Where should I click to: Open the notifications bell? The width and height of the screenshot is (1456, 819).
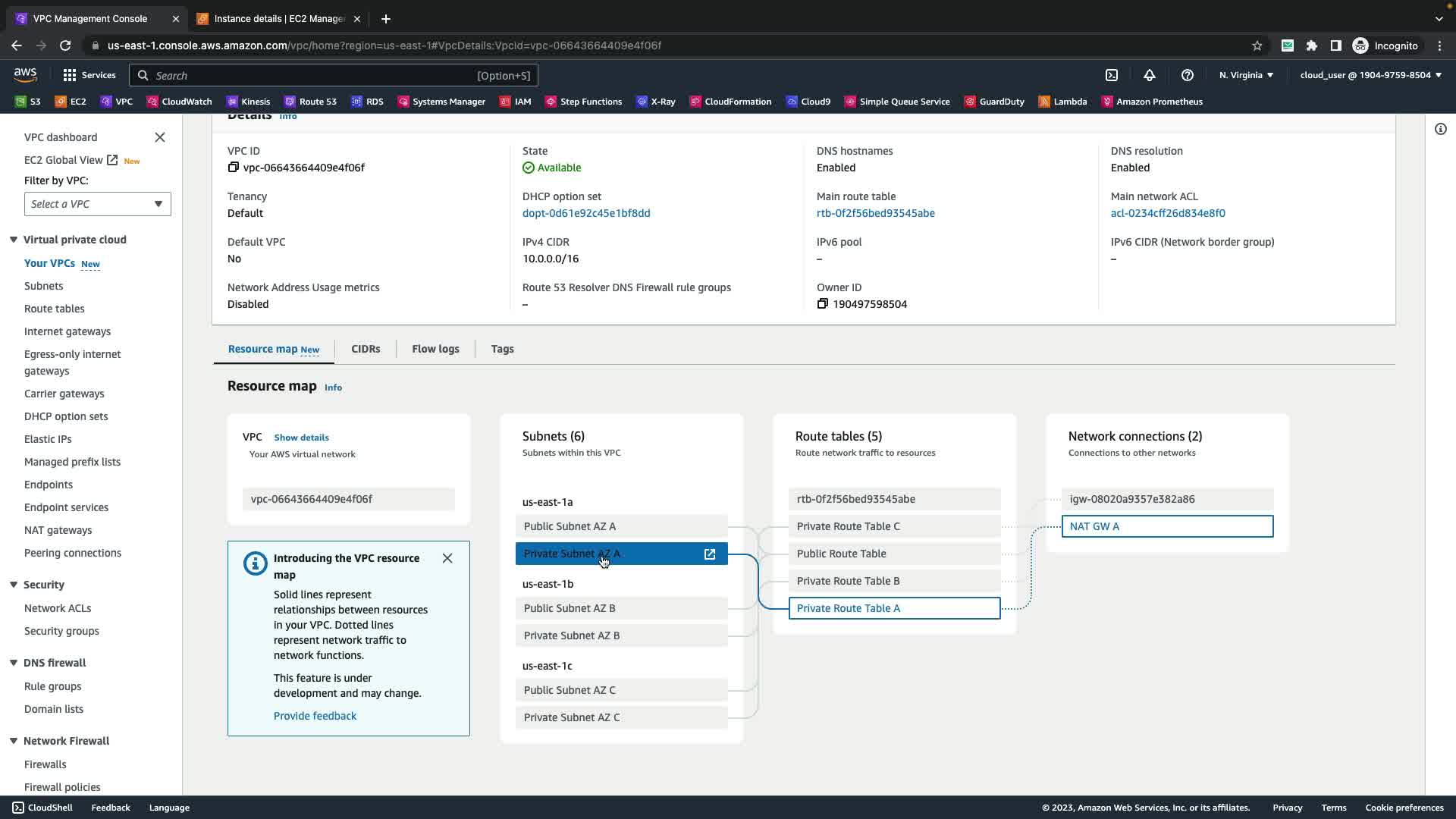click(x=1150, y=75)
